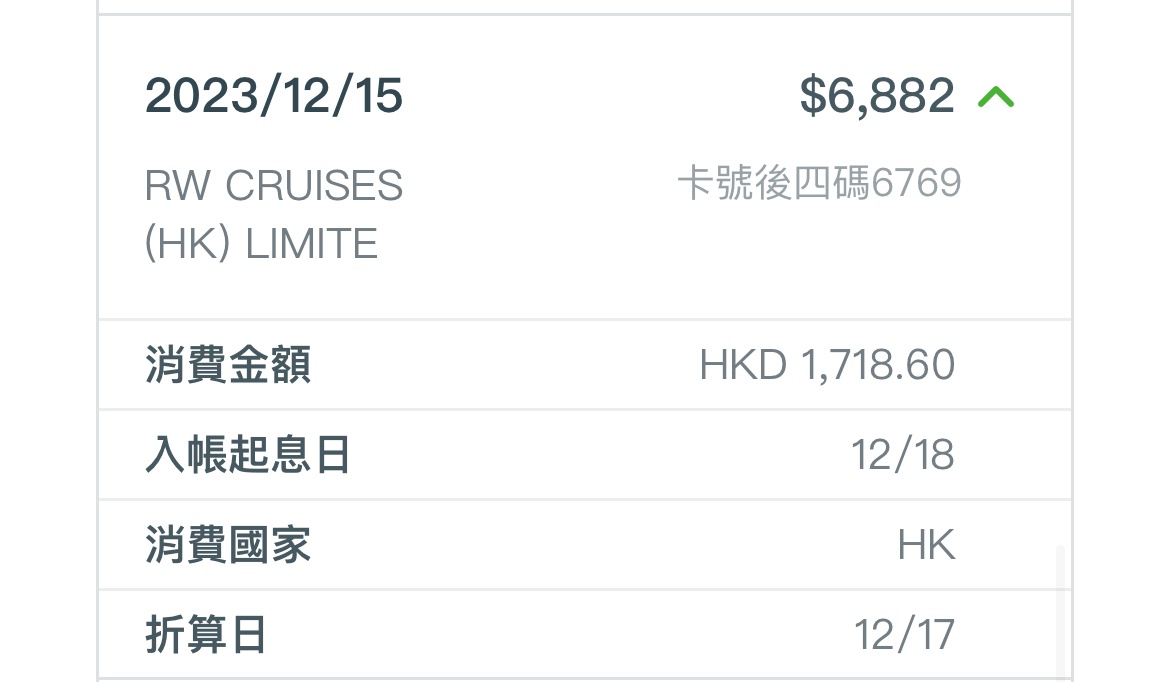Click the 12/18 posting date value
The height and width of the screenshot is (682, 1170).
(x=903, y=455)
